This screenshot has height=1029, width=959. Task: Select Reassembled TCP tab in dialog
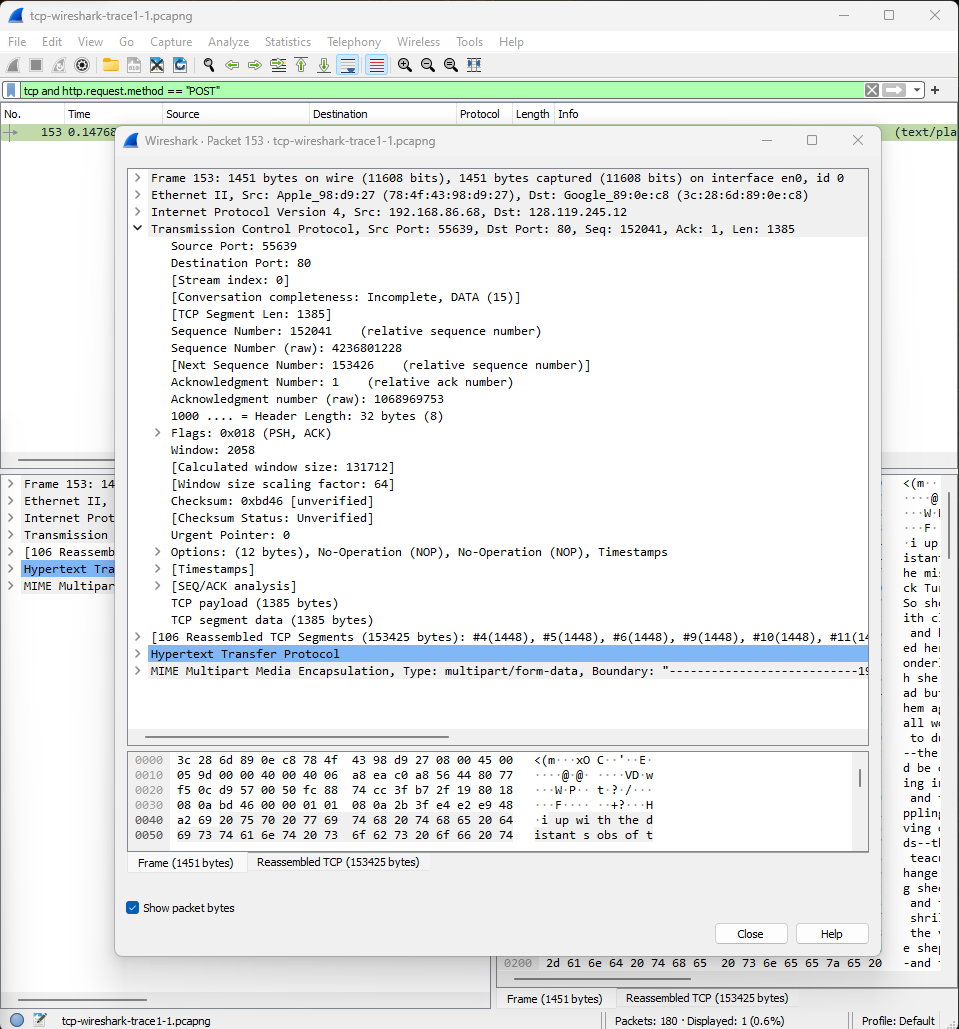point(338,862)
